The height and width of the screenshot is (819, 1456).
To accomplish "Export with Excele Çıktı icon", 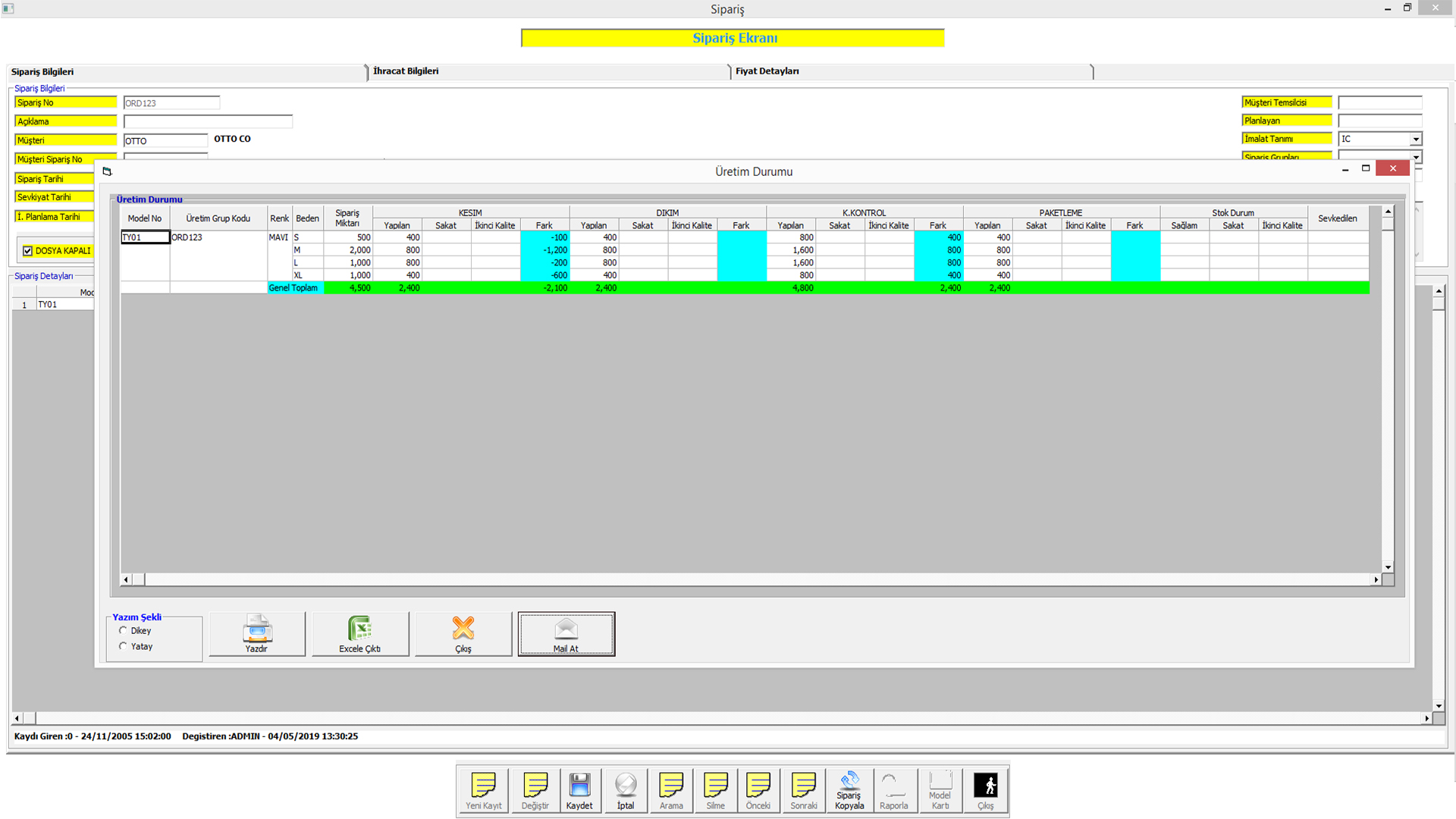I will pos(360,629).
